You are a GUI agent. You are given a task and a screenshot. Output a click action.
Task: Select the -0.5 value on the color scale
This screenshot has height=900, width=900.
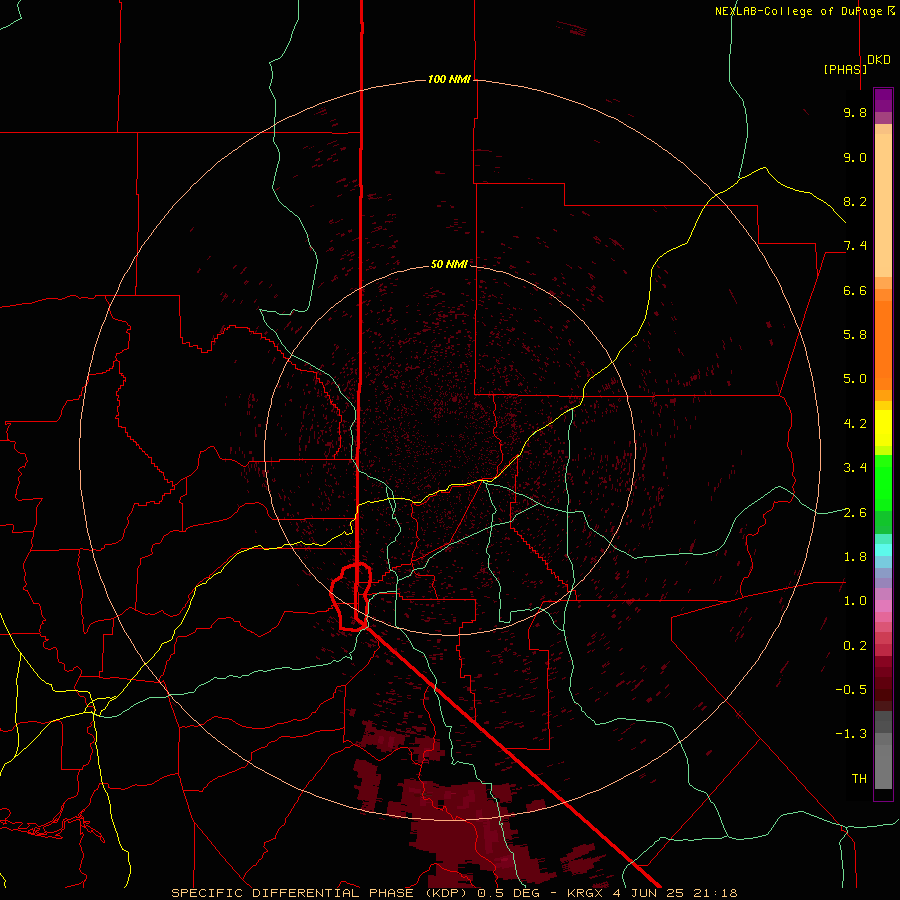point(851,690)
